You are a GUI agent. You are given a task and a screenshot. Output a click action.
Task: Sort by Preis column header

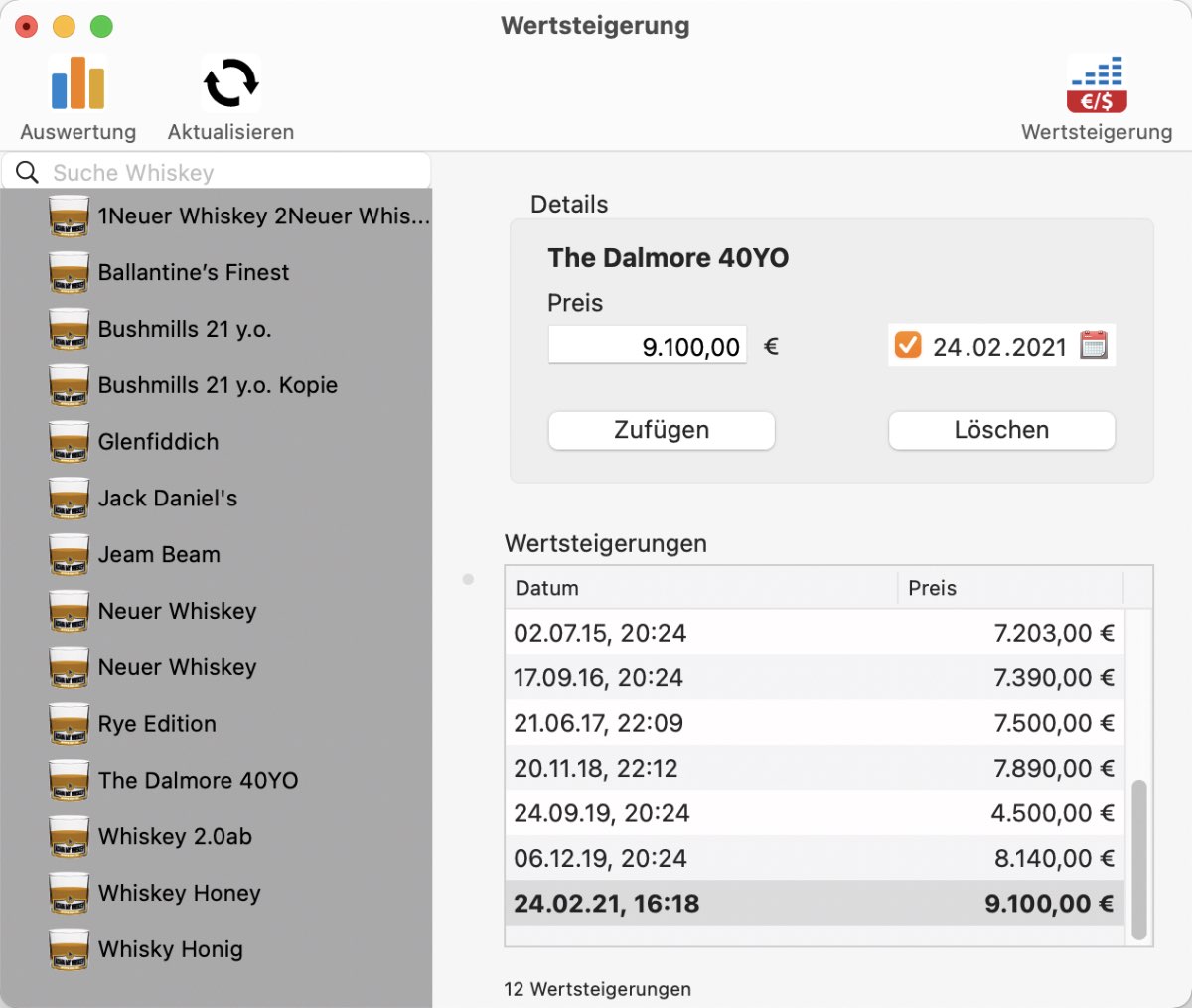pos(1010,588)
